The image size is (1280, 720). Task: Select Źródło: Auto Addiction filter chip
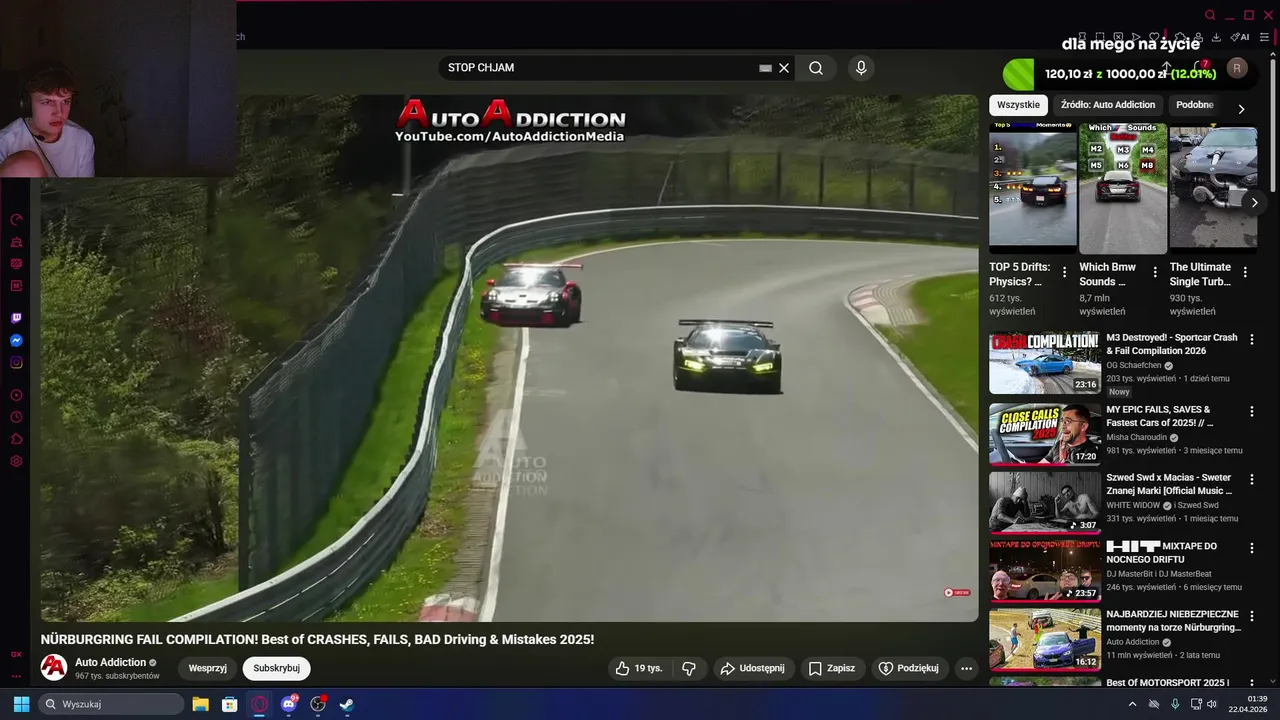click(1108, 105)
